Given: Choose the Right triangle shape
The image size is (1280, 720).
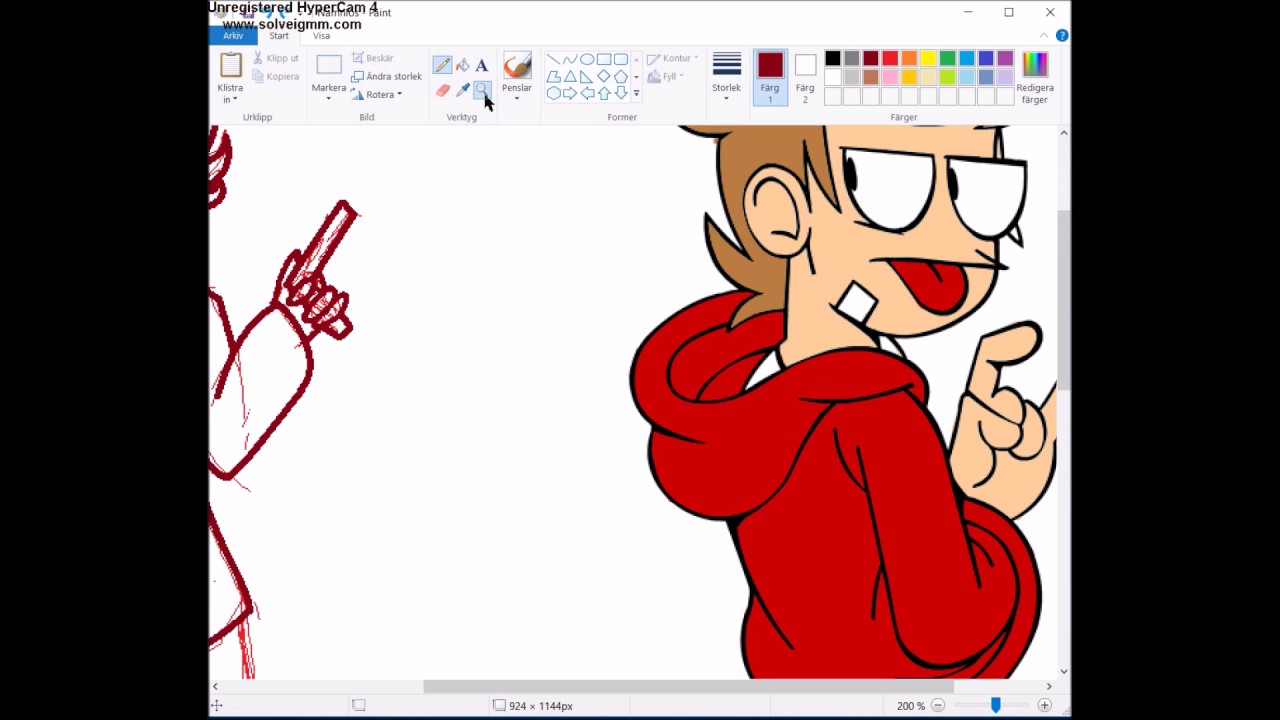Looking at the screenshot, I should pyautogui.click(x=587, y=76).
